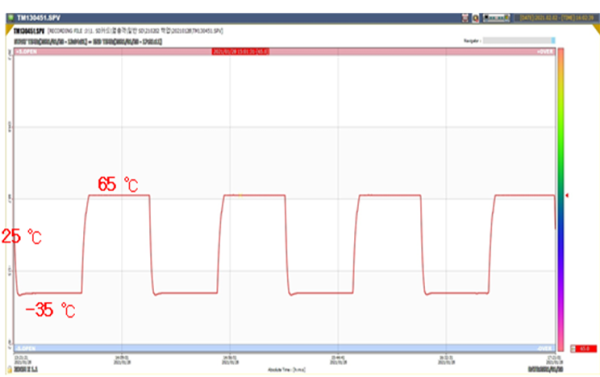600x377 pixels.
Task: Click the yellow corner marker at top left
Action: (9, 29)
